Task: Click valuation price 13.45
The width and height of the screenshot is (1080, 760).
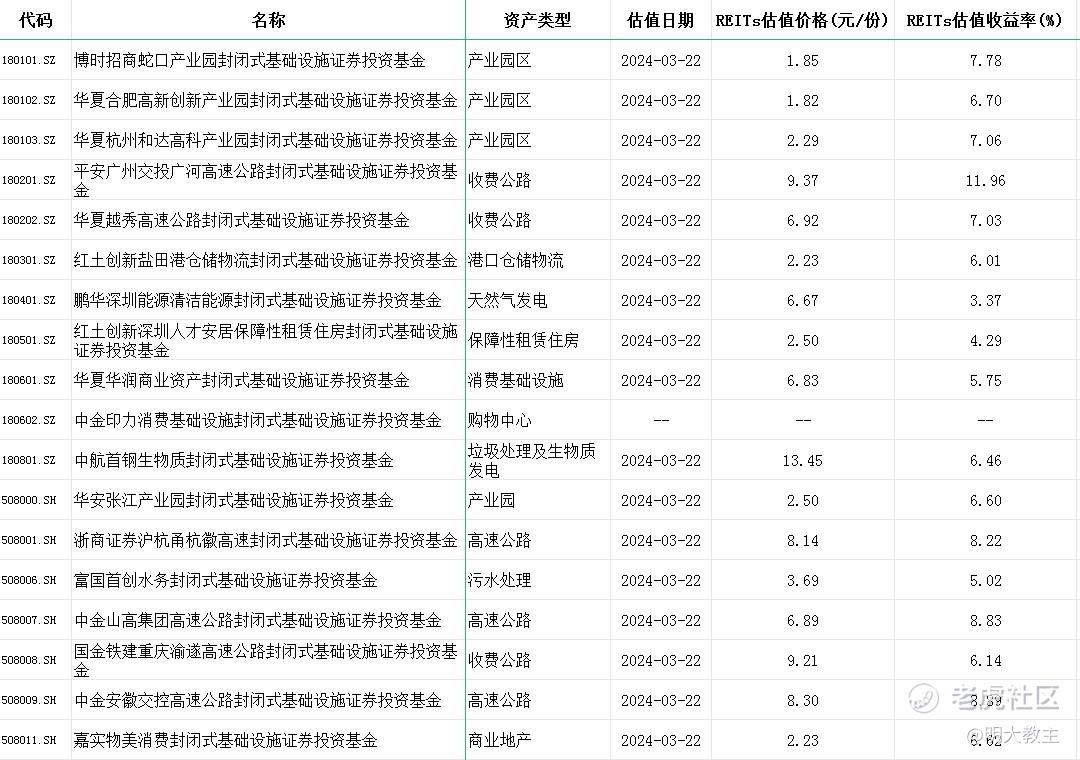Action: point(802,460)
